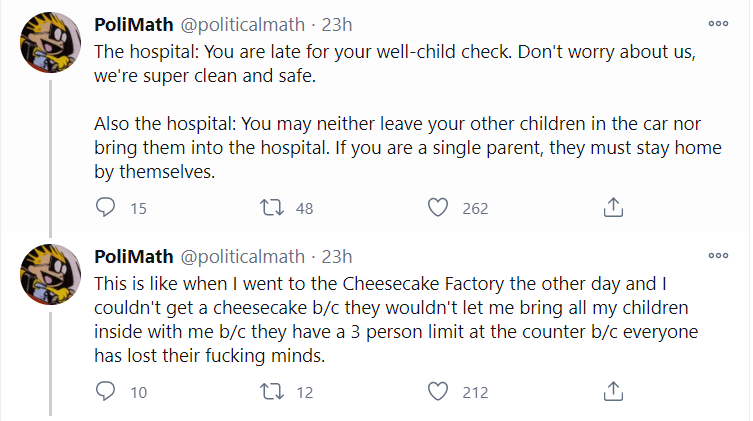Click PoliMath avatar on the first tweet

click(51, 42)
